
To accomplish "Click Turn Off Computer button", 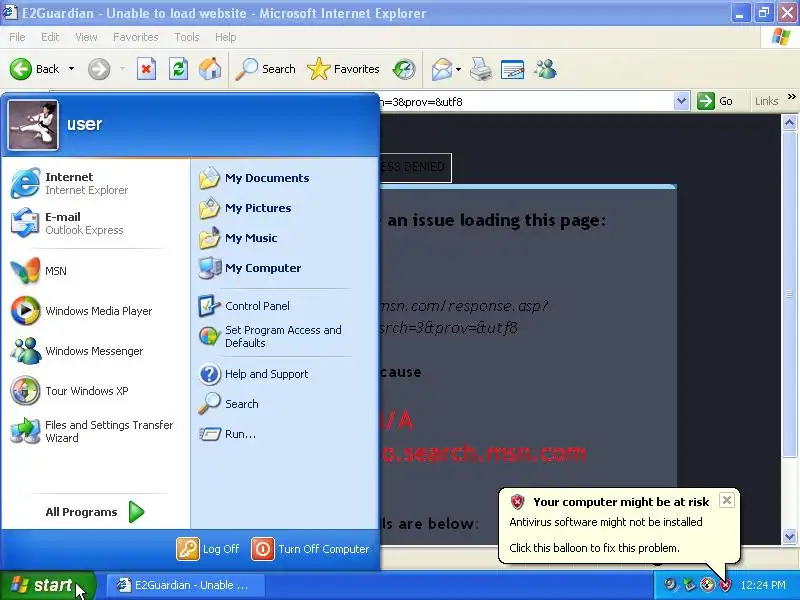I will click(311, 549).
